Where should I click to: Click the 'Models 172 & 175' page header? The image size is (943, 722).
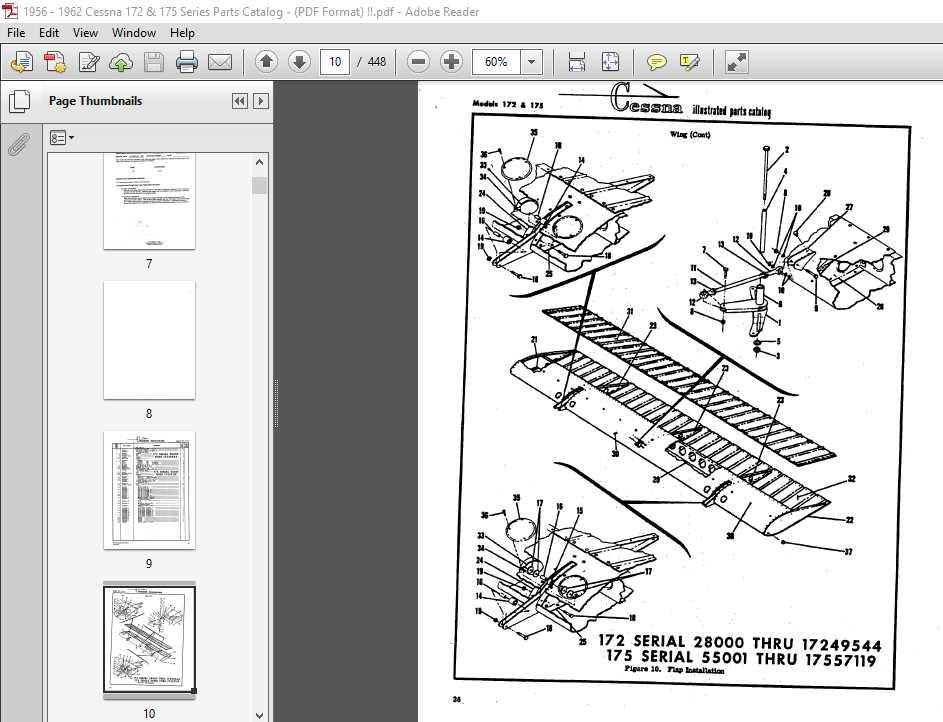coord(508,104)
